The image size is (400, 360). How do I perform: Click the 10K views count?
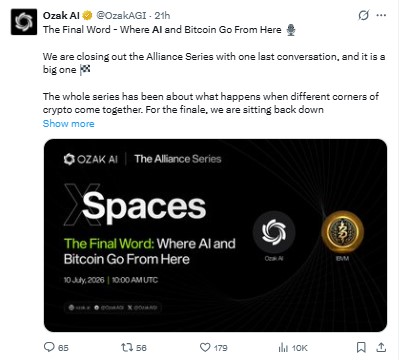(x=299, y=348)
